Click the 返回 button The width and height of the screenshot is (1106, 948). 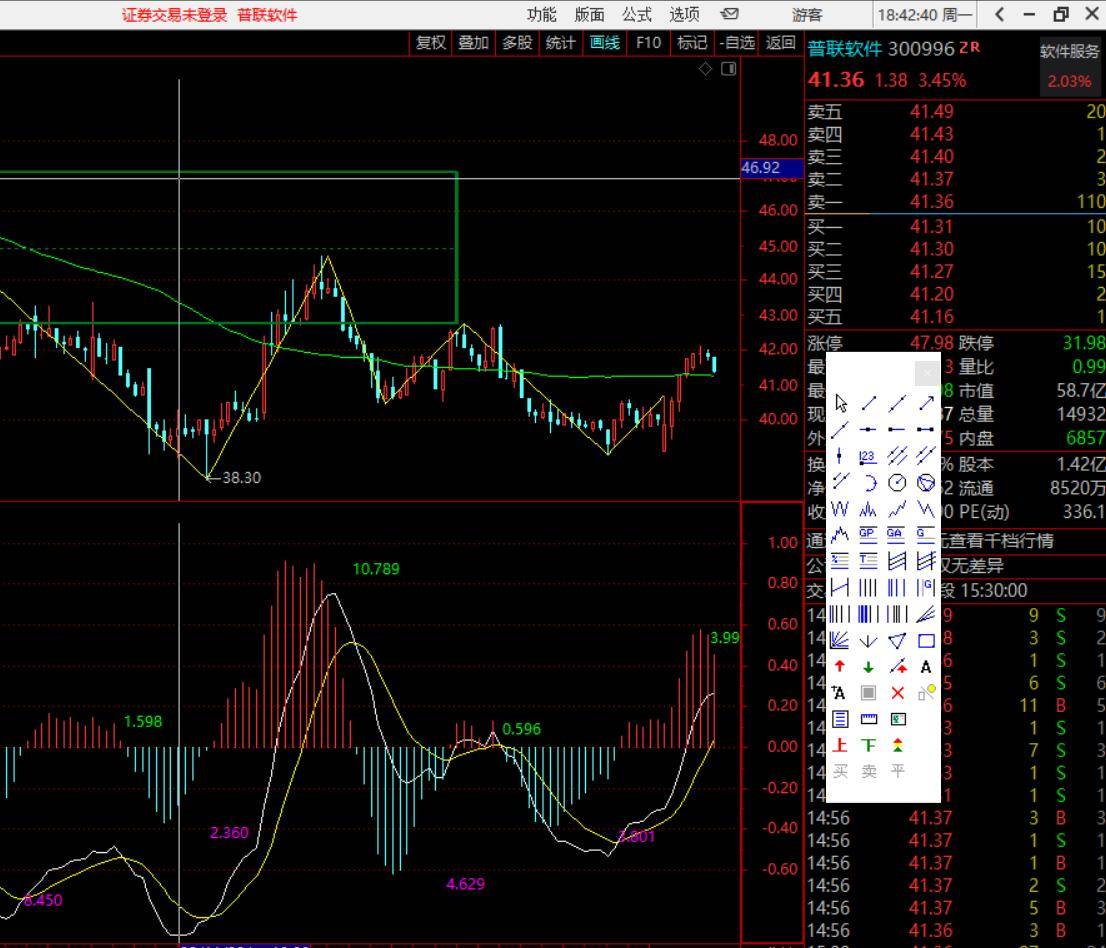point(781,42)
